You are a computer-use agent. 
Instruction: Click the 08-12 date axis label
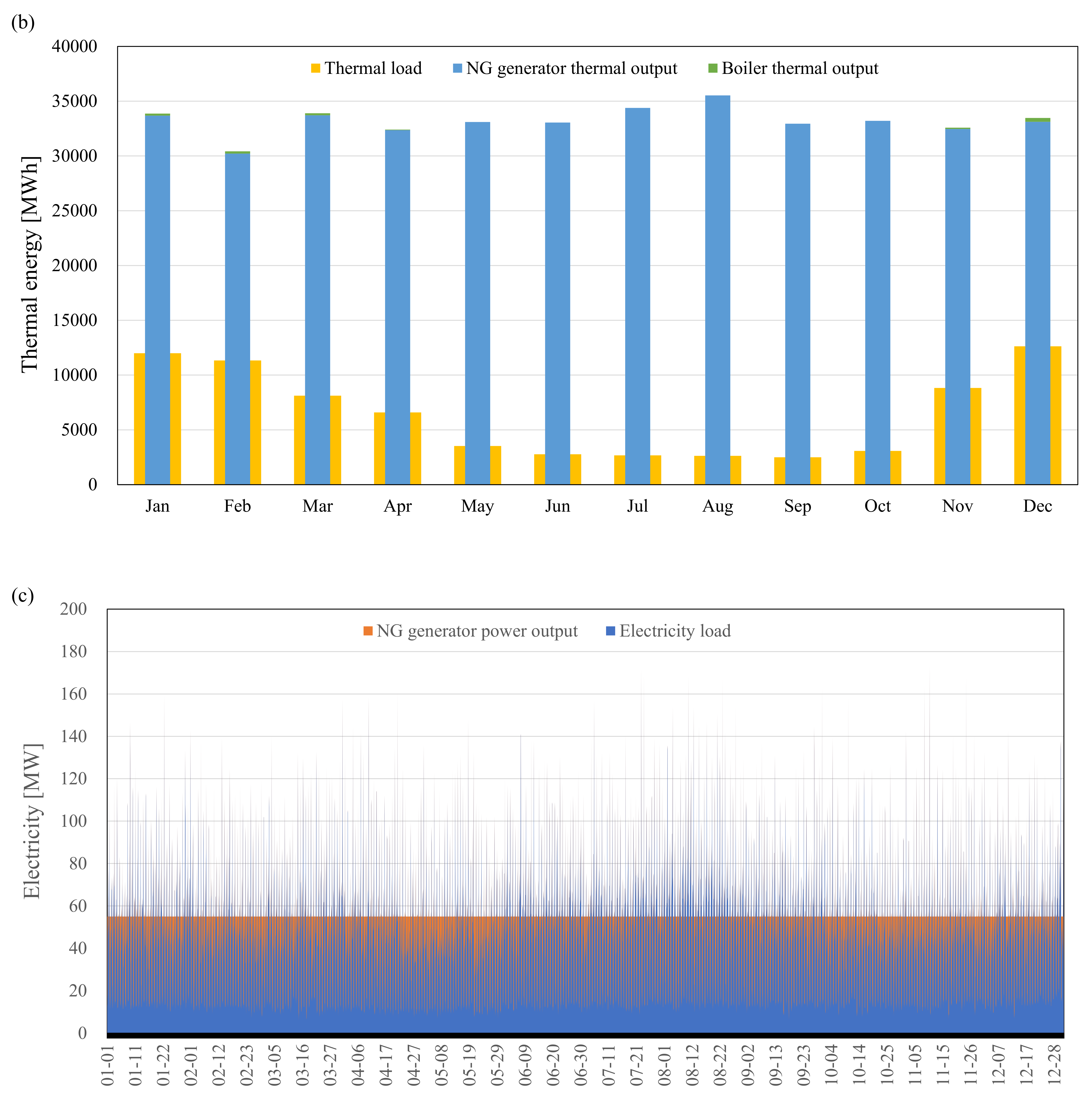coord(693,1065)
